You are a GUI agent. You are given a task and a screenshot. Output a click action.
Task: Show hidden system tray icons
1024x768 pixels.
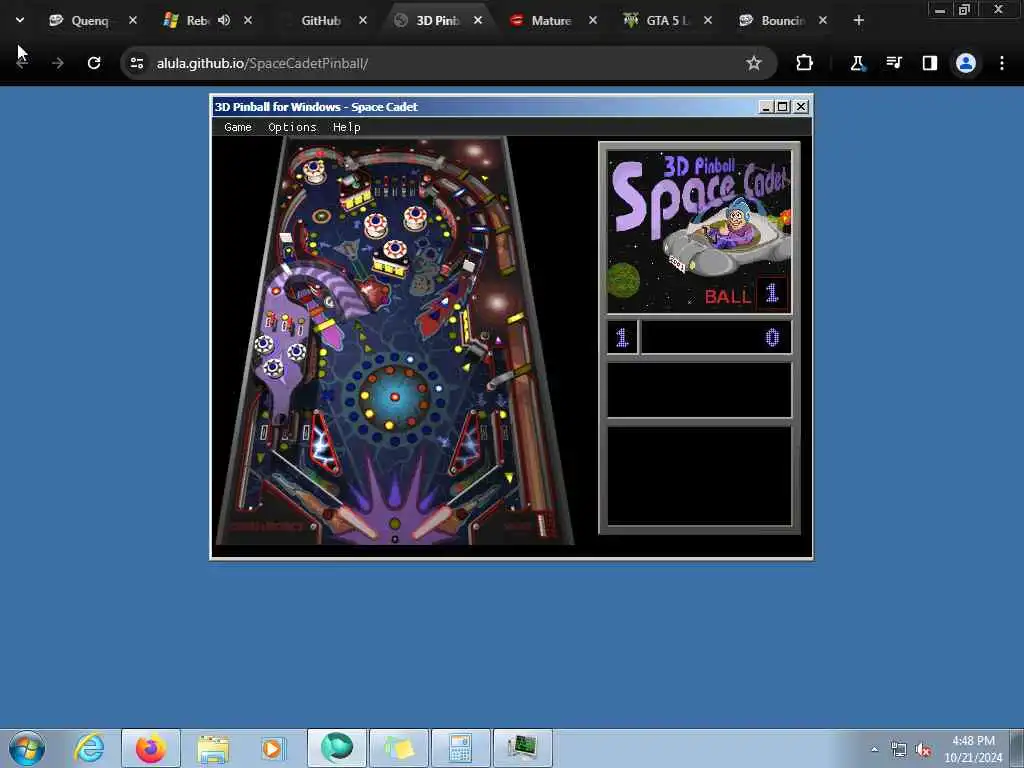pos(874,750)
